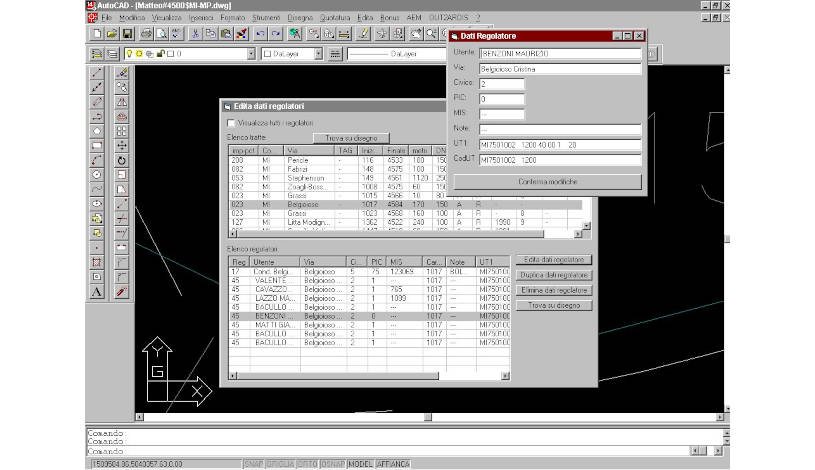Open the Quotatura menu
The height and width of the screenshot is (470, 815).
pyautogui.click(x=335, y=18)
